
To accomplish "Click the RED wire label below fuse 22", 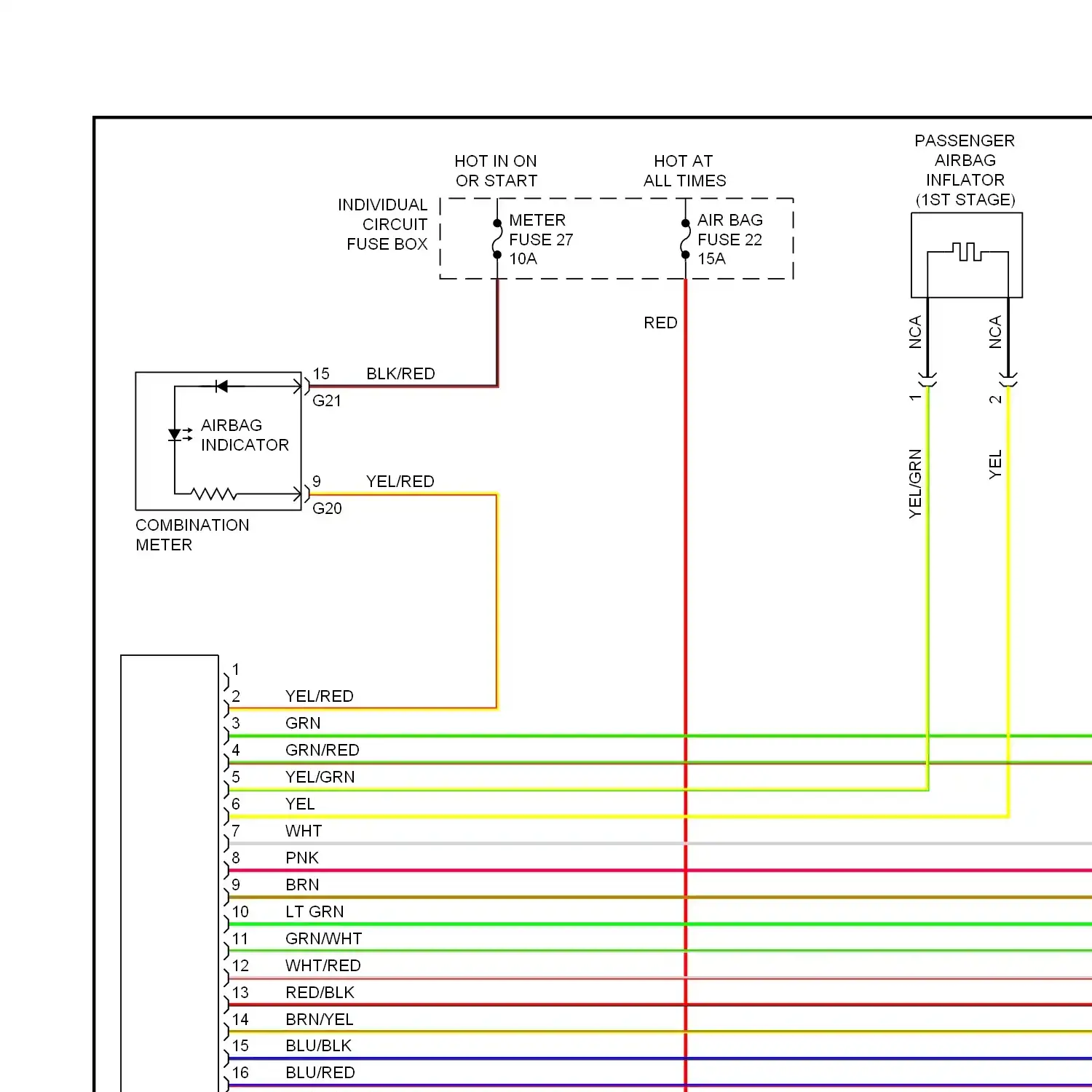I will (x=660, y=323).
